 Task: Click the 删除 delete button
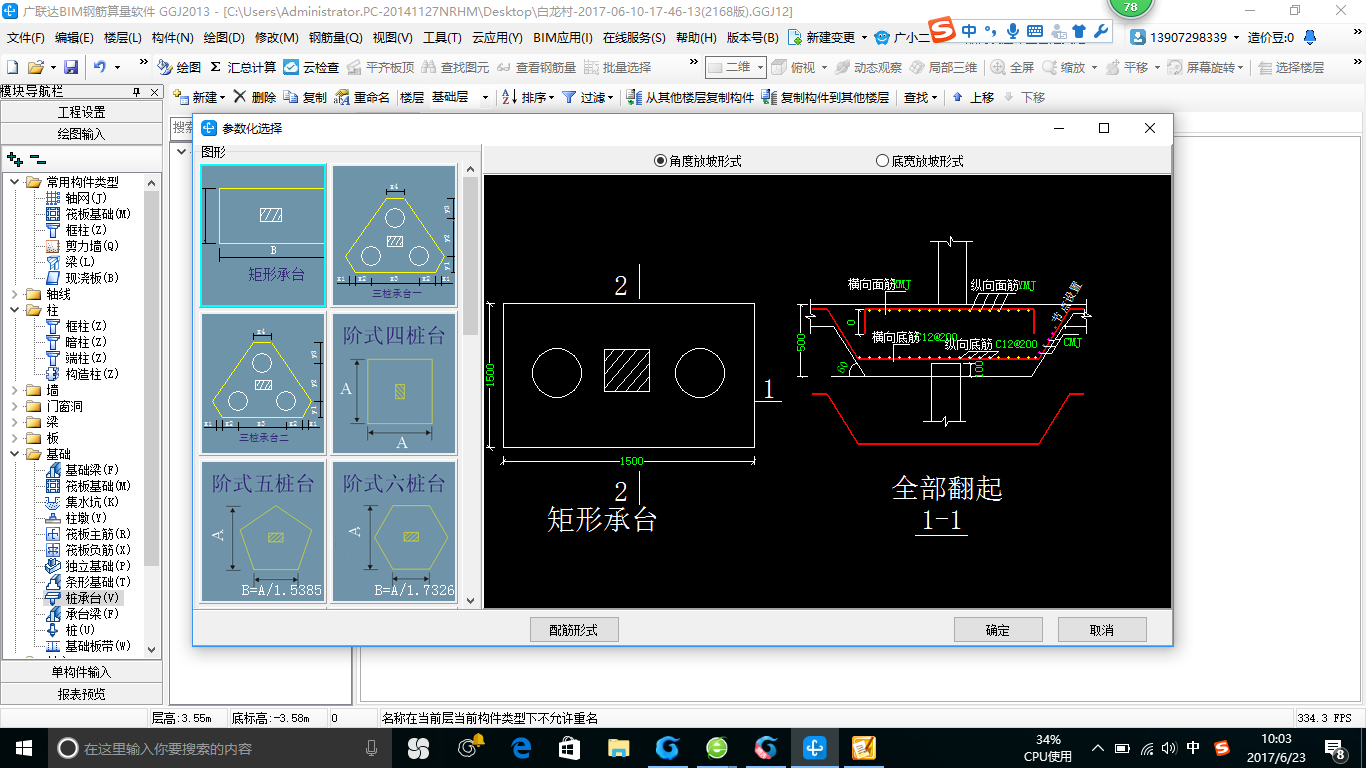(254, 97)
